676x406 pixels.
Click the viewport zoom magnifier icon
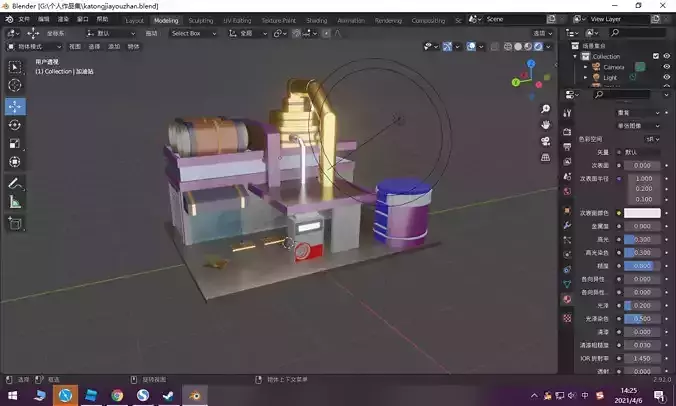coord(545,109)
